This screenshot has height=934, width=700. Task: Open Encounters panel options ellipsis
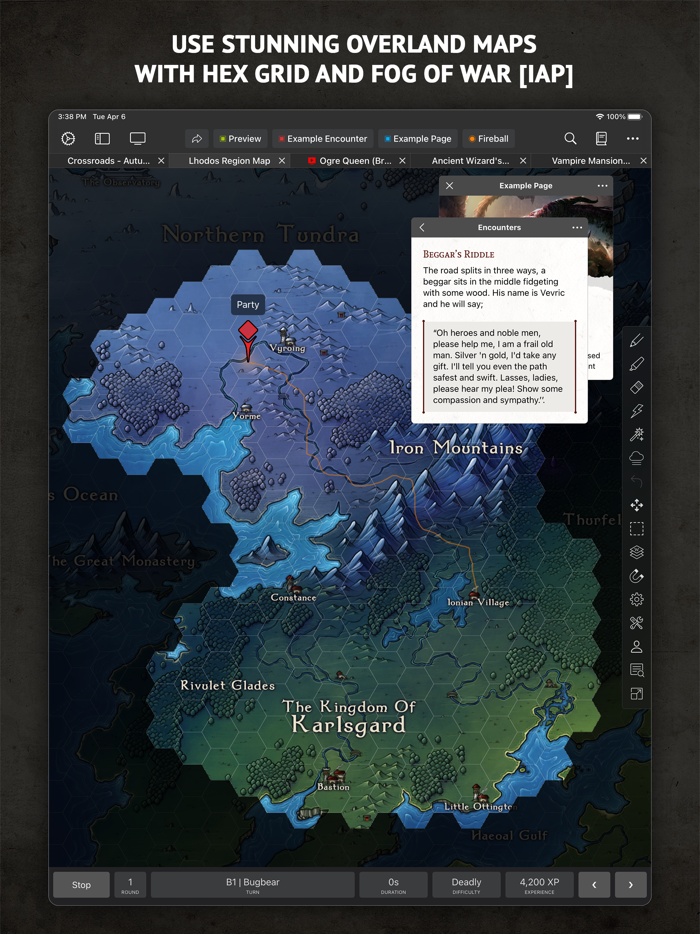pyautogui.click(x=577, y=228)
